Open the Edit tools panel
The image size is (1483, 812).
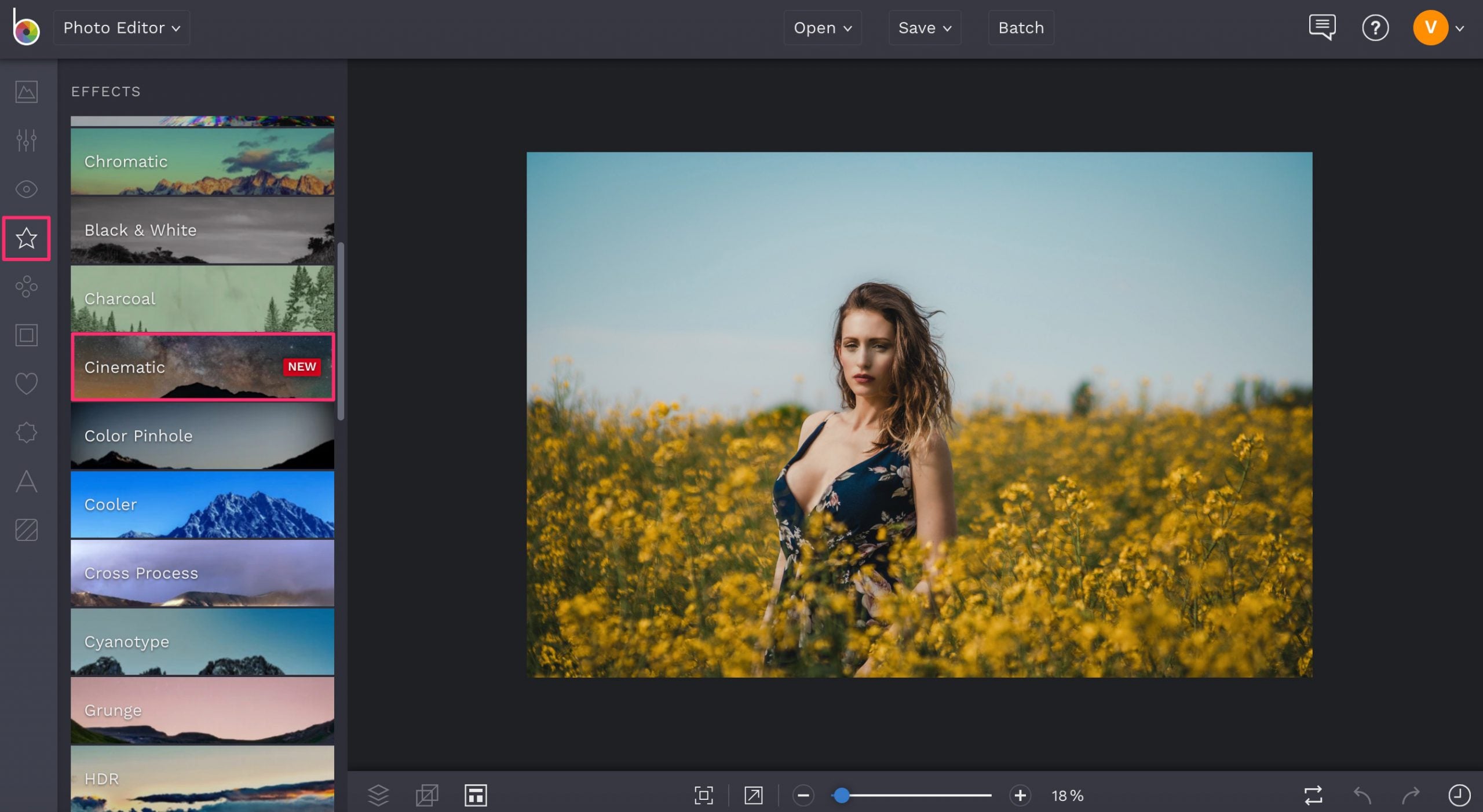pos(25,92)
